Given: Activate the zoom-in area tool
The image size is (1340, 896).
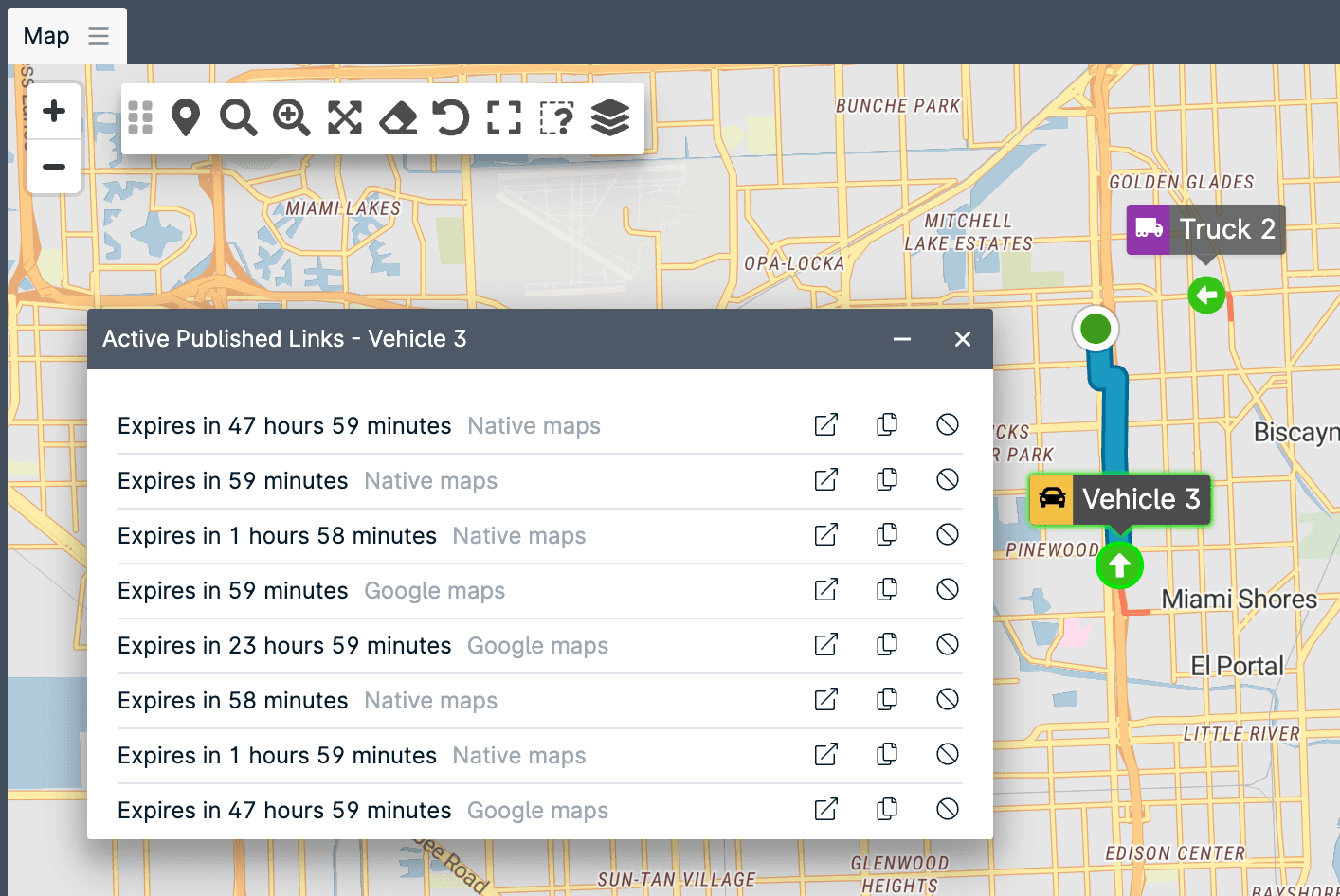Looking at the screenshot, I should (x=292, y=118).
